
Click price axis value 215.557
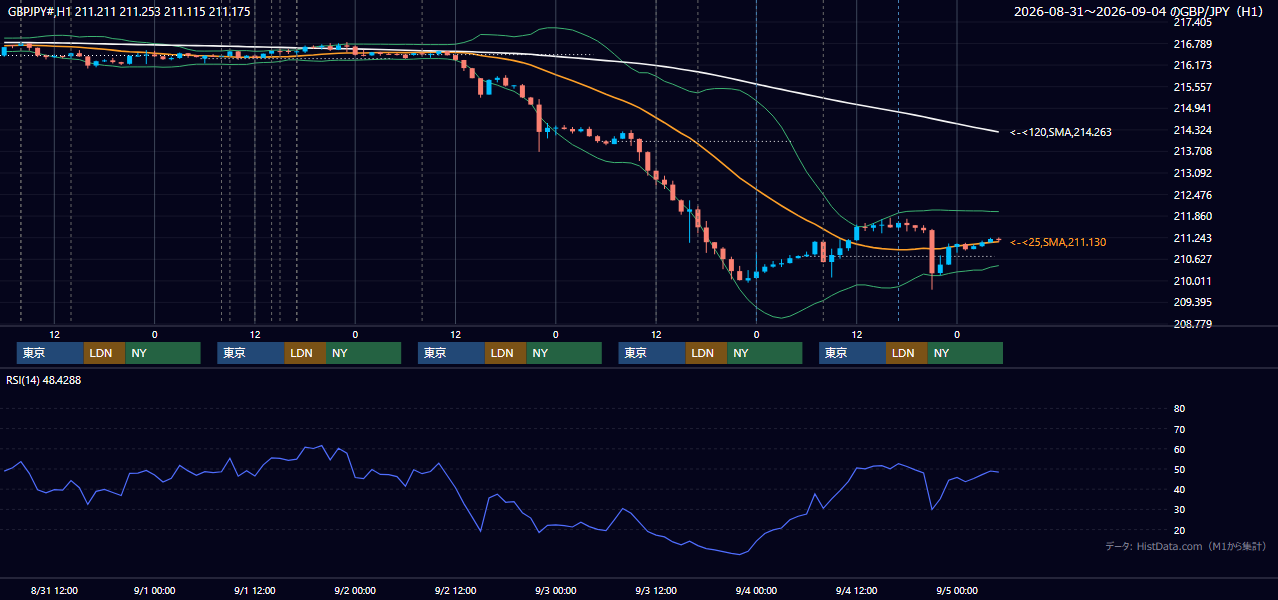[1192, 87]
